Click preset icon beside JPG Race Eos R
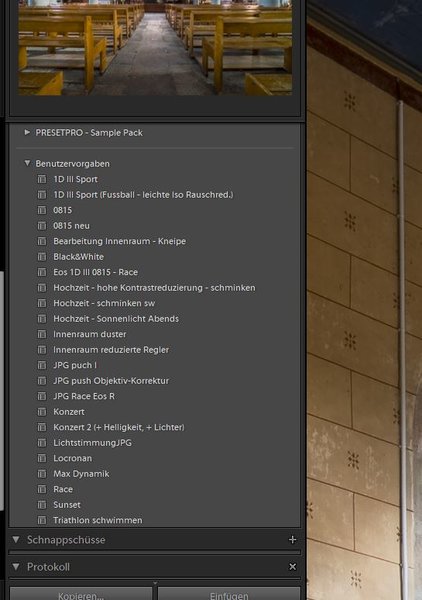 click(x=42, y=396)
